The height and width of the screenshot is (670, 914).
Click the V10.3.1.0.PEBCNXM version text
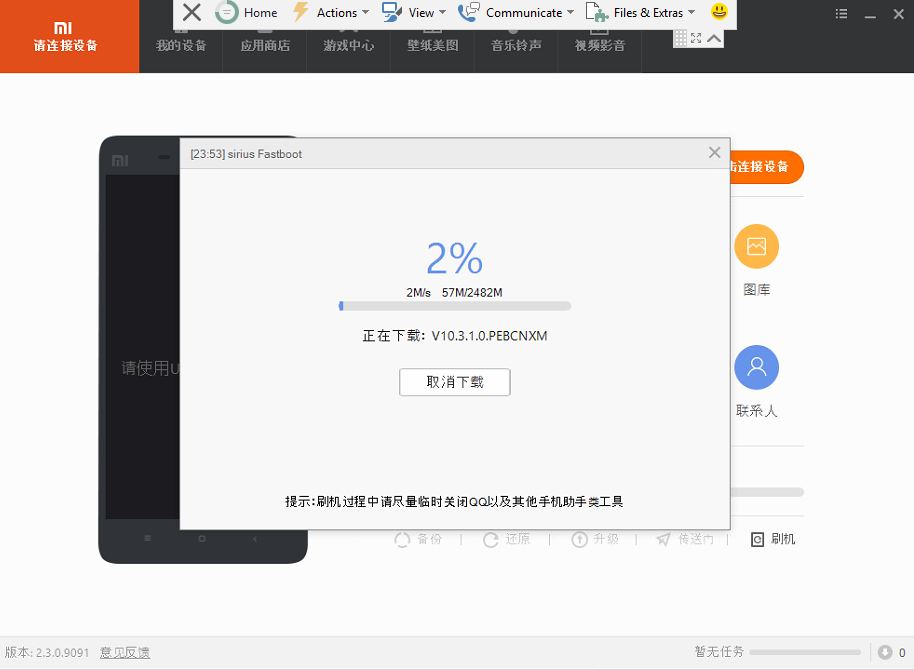(x=489, y=336)
